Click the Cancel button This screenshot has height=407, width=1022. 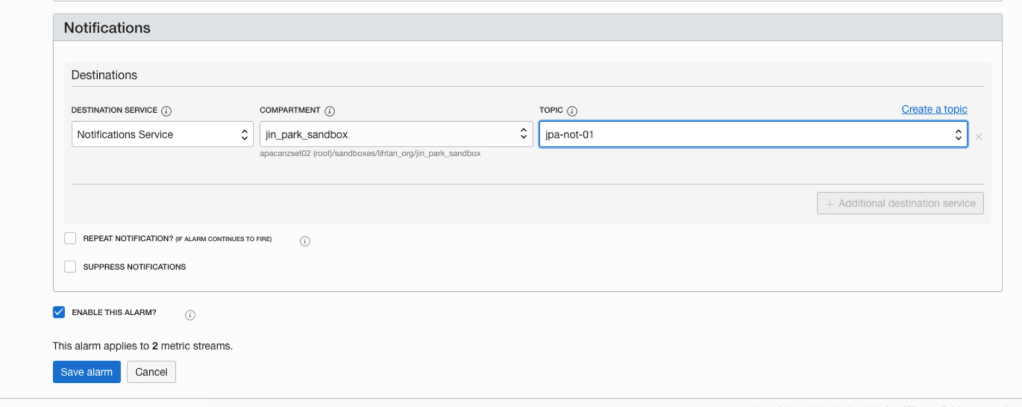click(151, 372)
